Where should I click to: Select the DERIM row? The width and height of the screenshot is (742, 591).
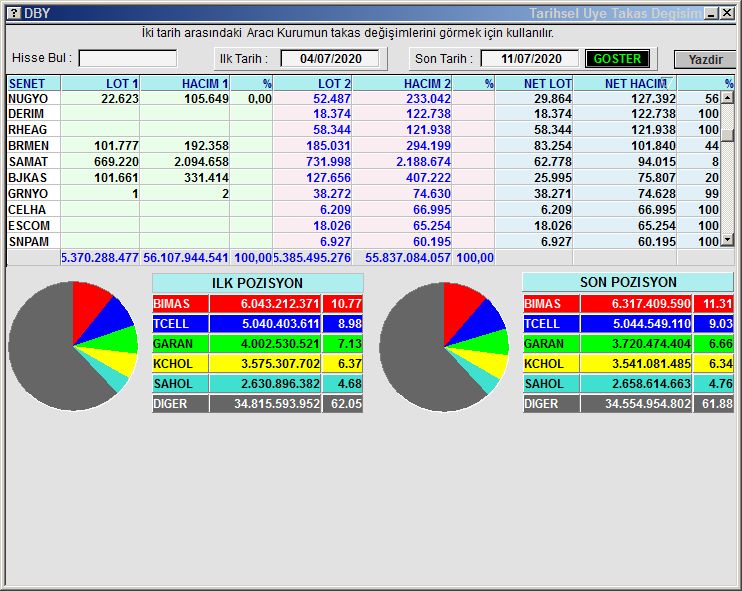pyautogui.click(x=363, y=114)
